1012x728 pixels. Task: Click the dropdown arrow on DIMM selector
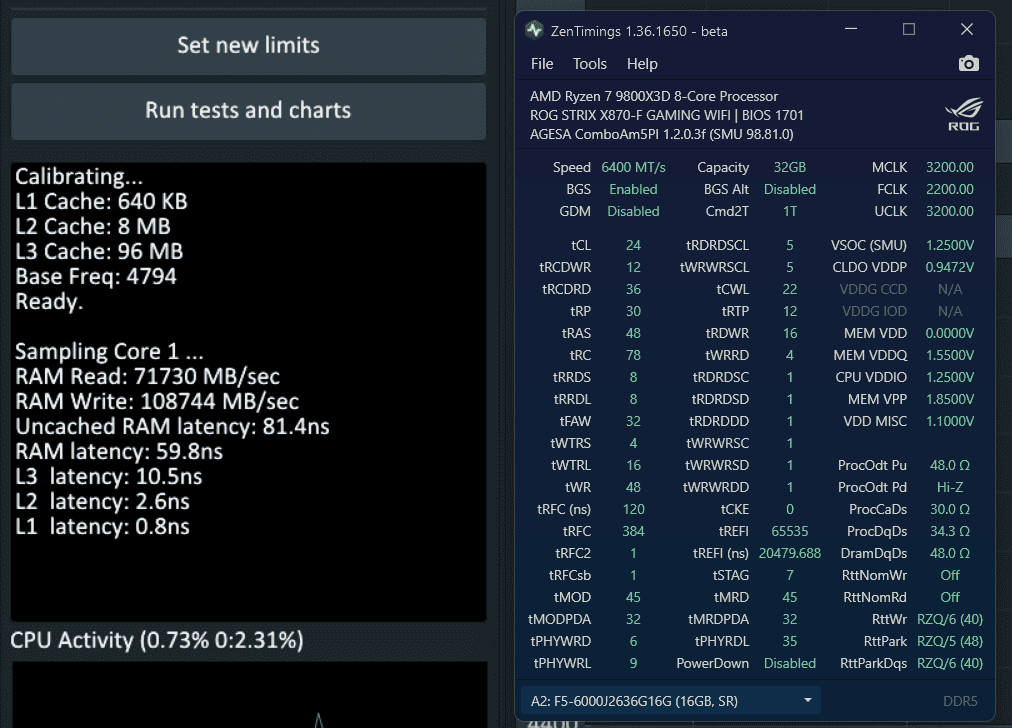tap(808, 701)
